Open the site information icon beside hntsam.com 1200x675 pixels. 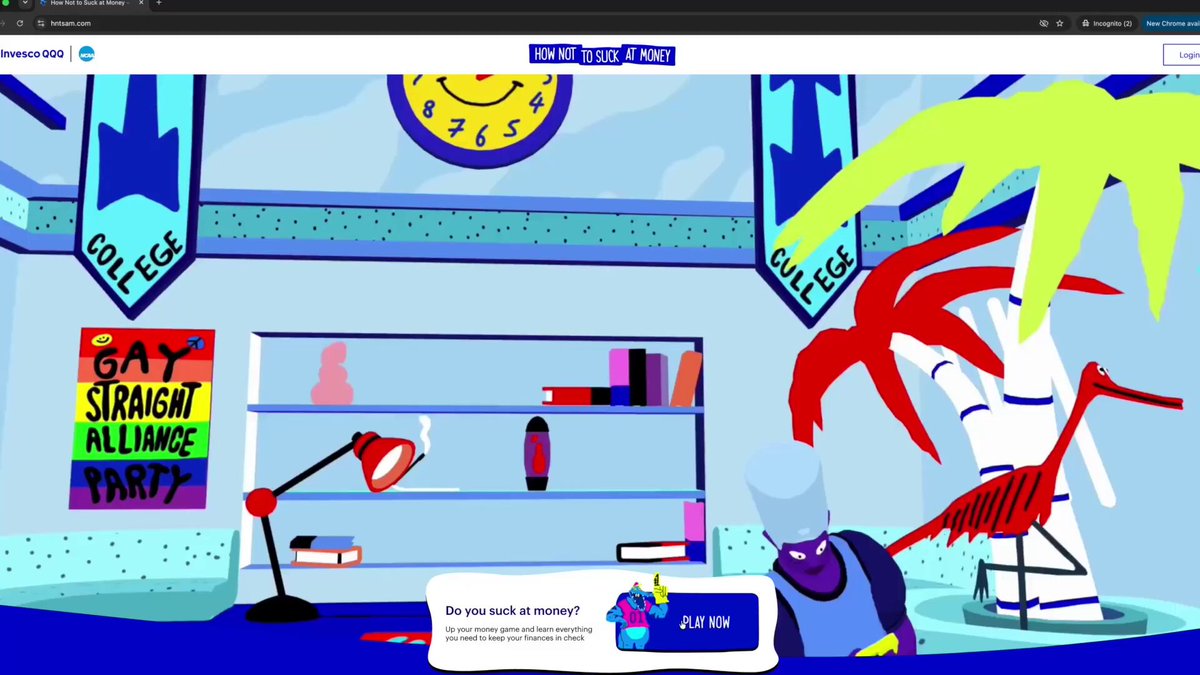coord(40,23)
